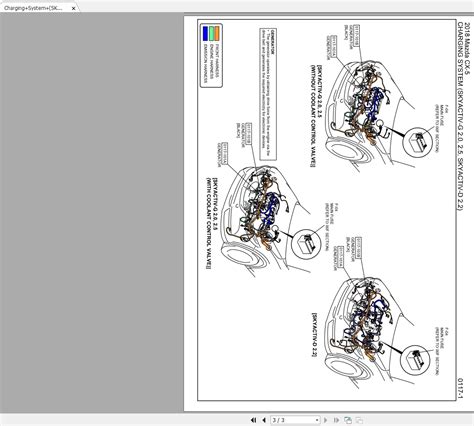
Task: Click the orange front harness legend swatch
Action: (217, 33)
